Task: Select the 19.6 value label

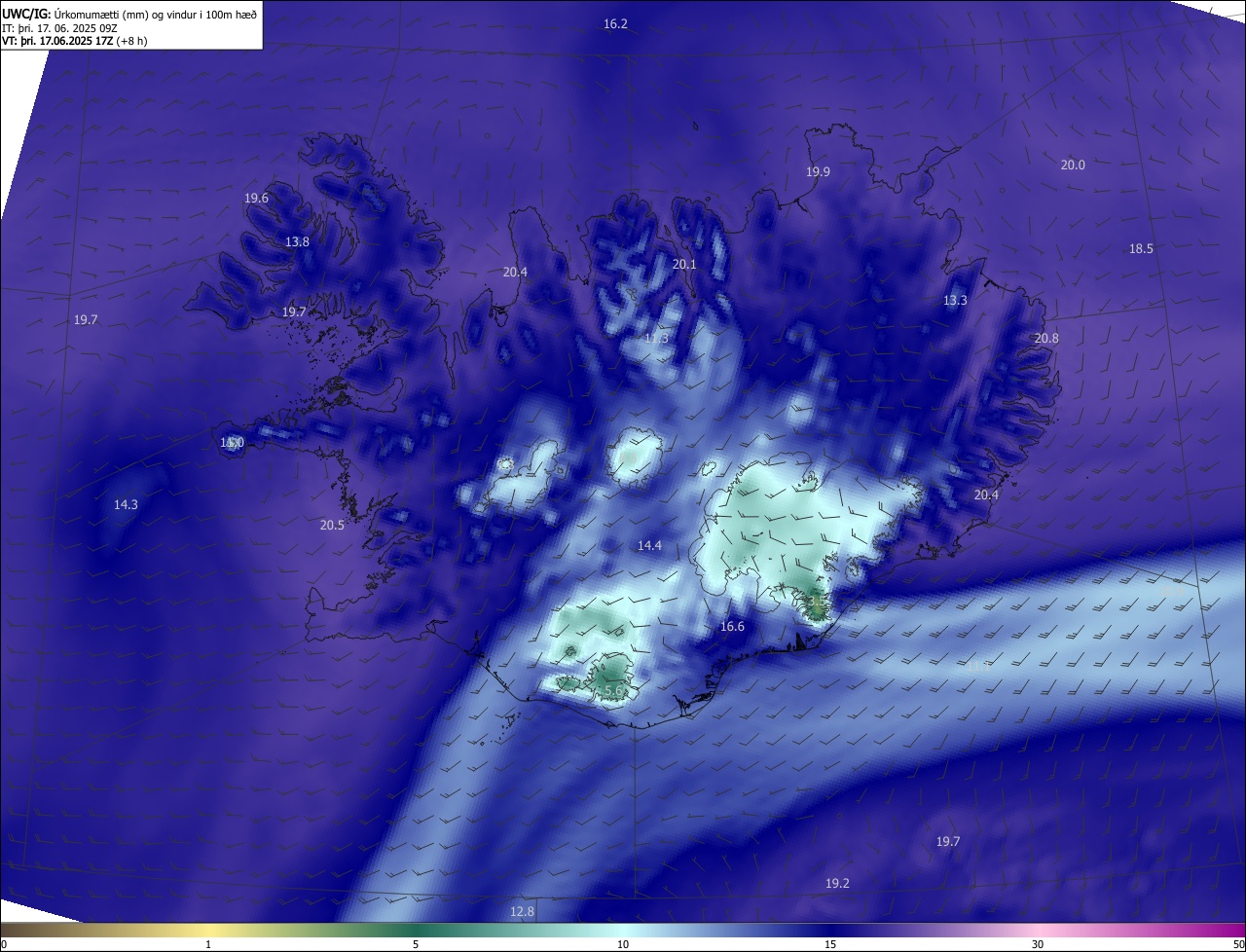Action: pos(256,198)
